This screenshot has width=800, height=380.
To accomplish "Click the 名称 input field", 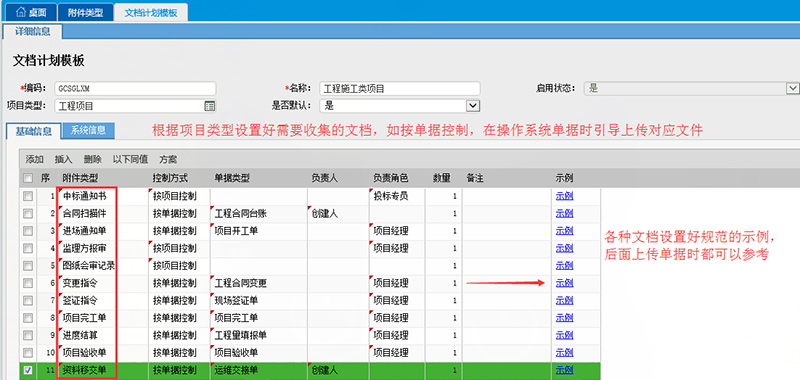I will 399,88.
